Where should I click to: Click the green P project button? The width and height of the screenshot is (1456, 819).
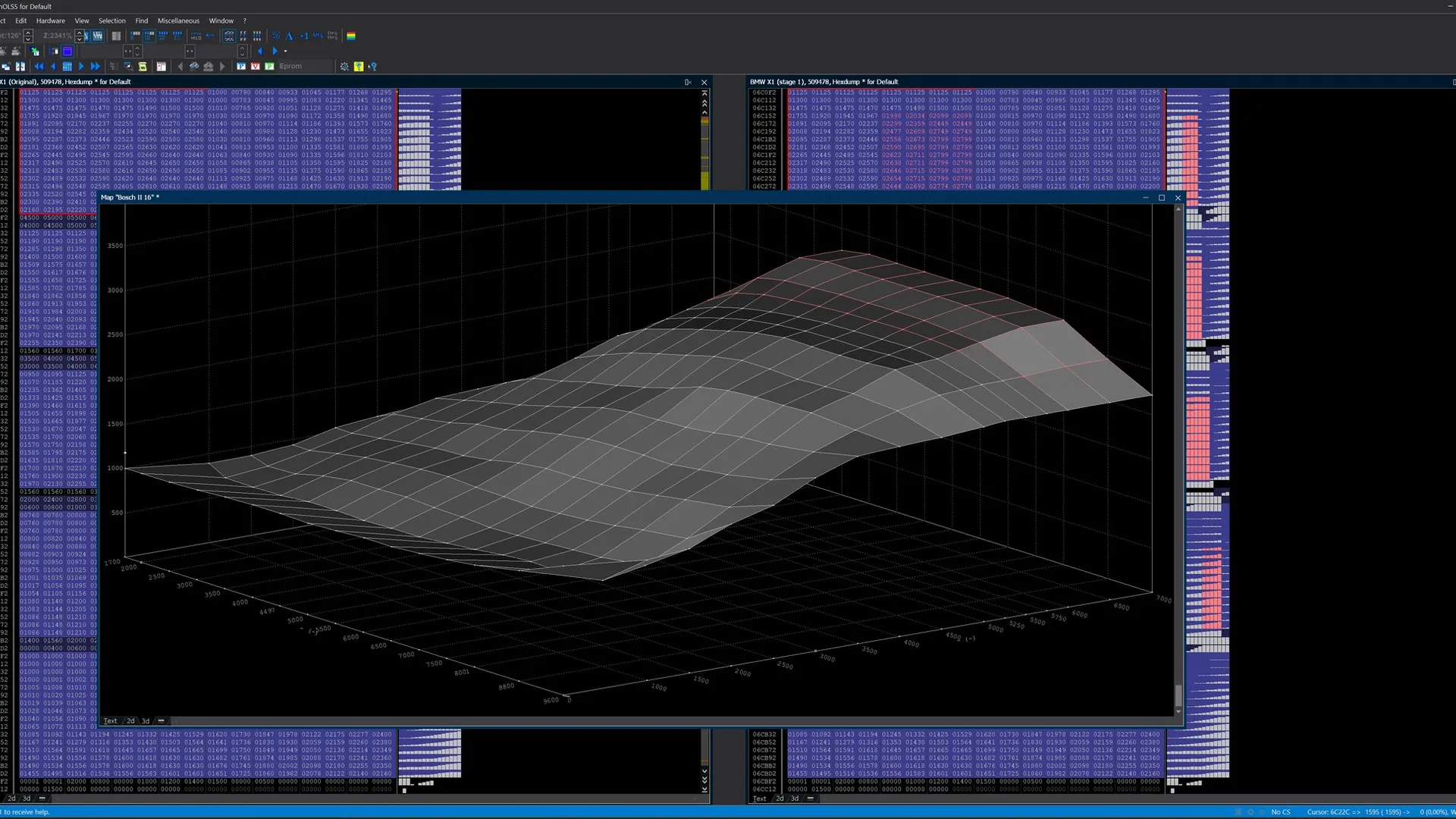(x=269, y=67)
